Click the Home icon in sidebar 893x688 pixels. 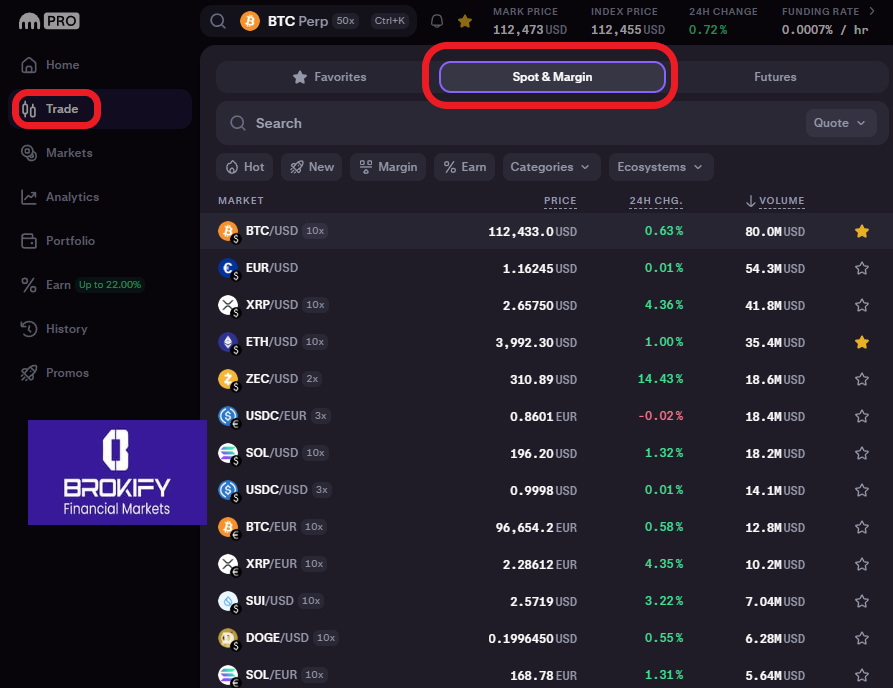coord(28,65)
